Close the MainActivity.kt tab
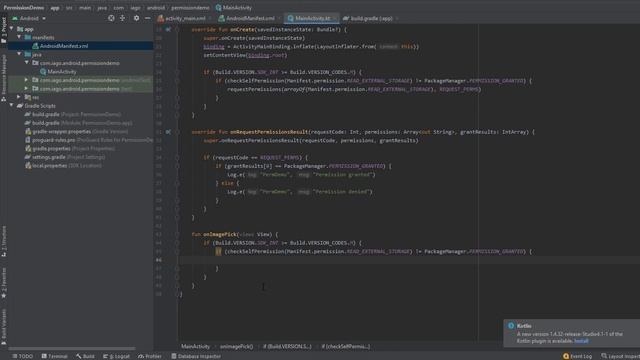Image resolution: width=640 pixels, height=360 pixels. (335, 18)
